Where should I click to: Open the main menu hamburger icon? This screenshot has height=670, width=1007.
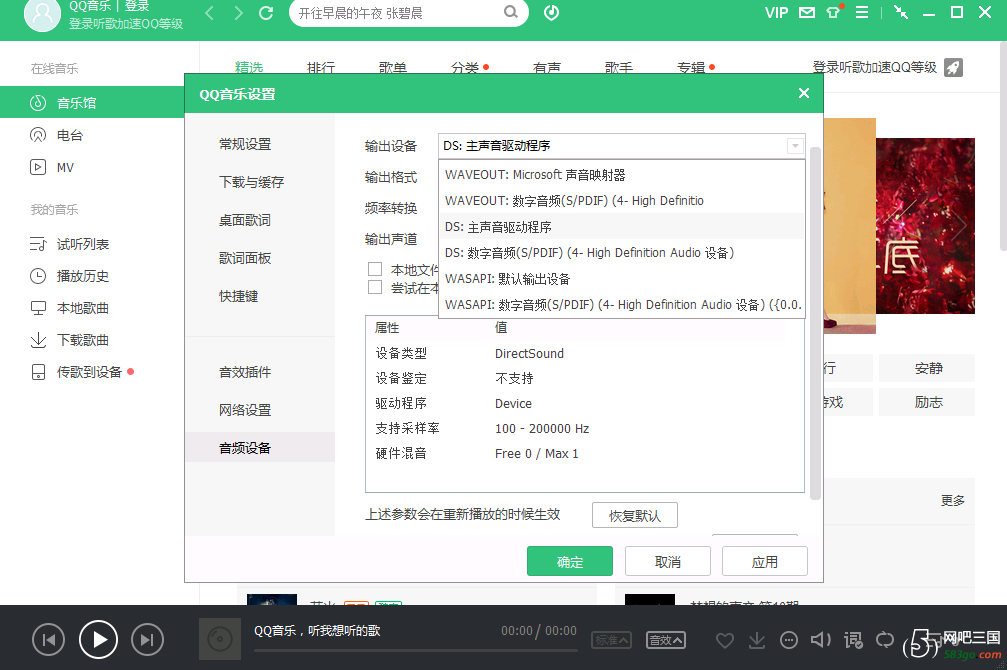[x=862, y=12]
